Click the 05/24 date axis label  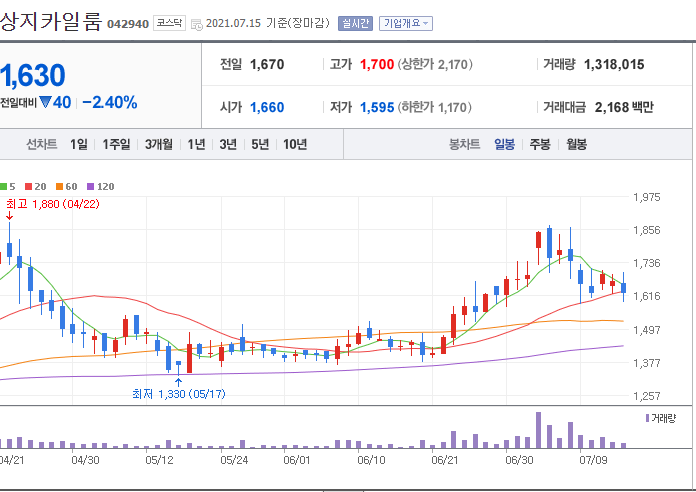[x=234, y=460]
